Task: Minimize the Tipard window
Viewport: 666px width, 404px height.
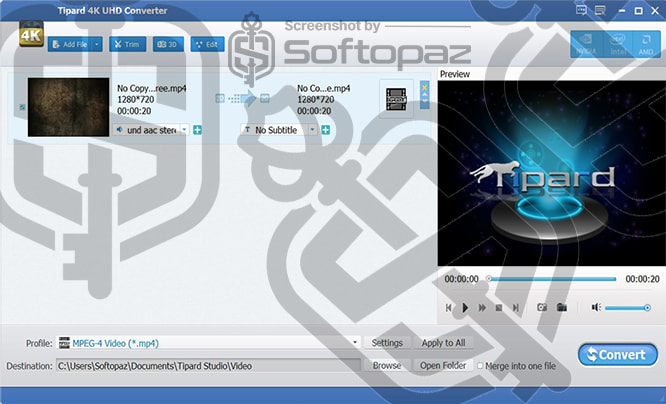Action: click(x=622, y=11)
